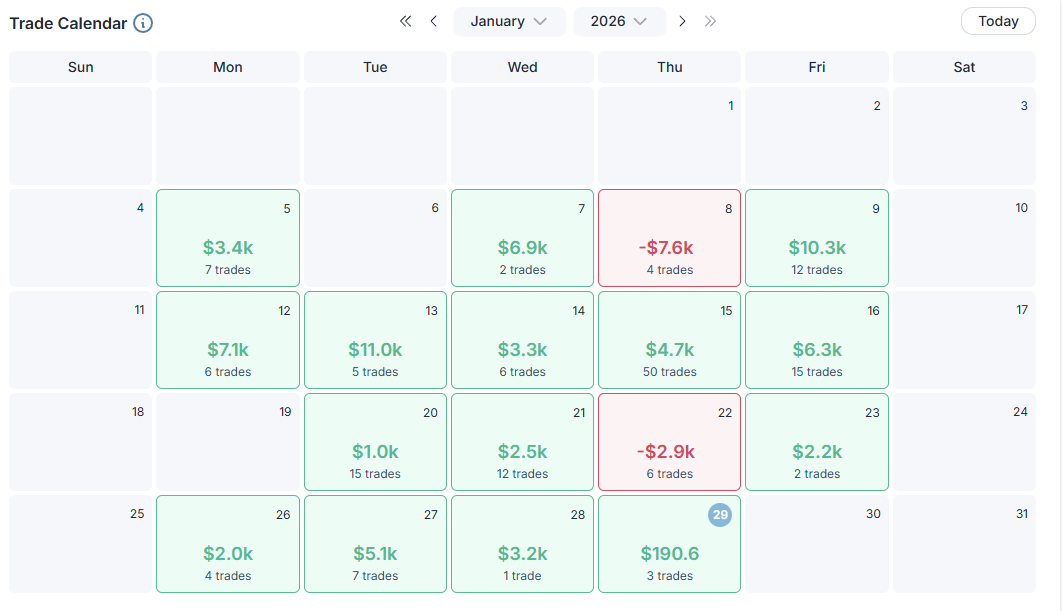The image size is (1062, 611).
Task: Open January 8 loss cell -$7.6k
Action: click(669, 238)
